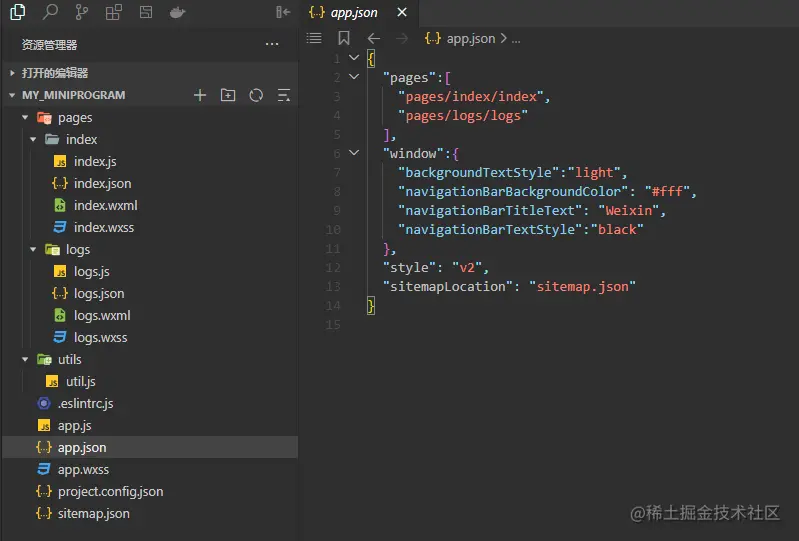Navigate back with left arrow
Viewport: 799px width, 541px height.
[x=374, y=38]
